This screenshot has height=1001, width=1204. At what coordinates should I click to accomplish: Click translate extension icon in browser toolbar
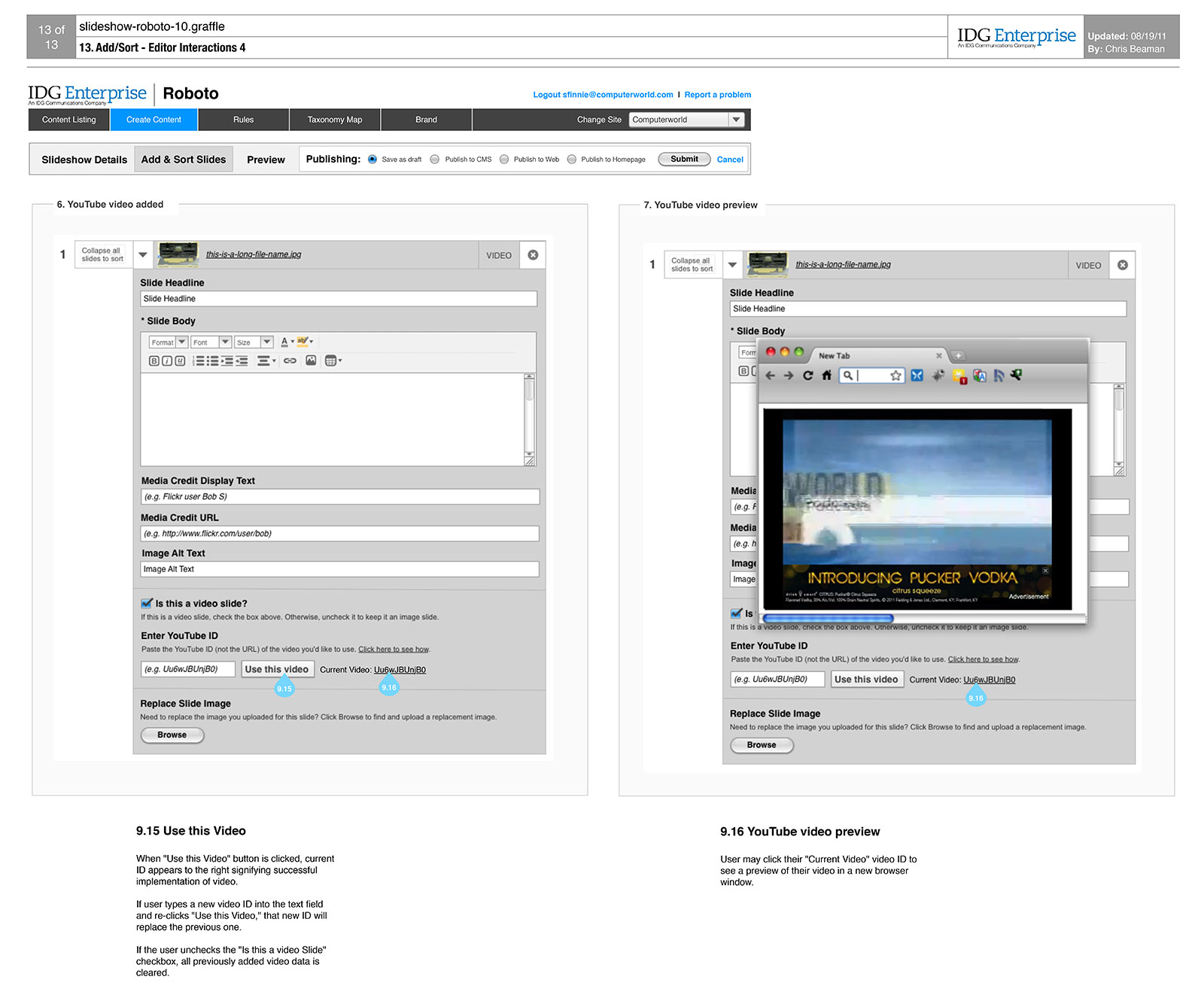click(980, 376)
